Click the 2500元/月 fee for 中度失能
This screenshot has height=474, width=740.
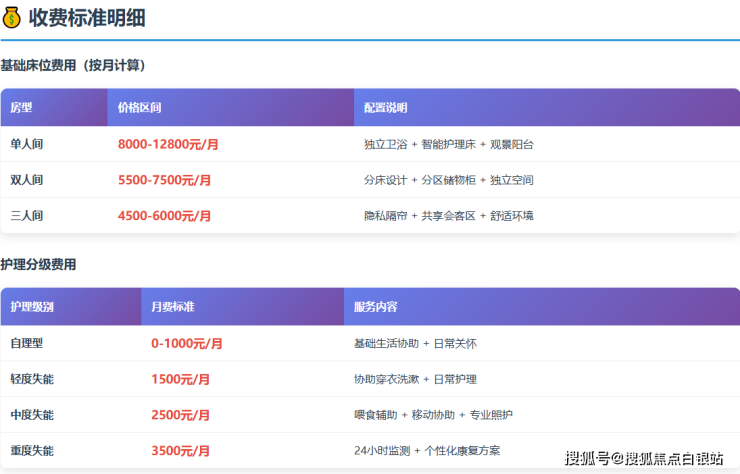tap(180, 415)
